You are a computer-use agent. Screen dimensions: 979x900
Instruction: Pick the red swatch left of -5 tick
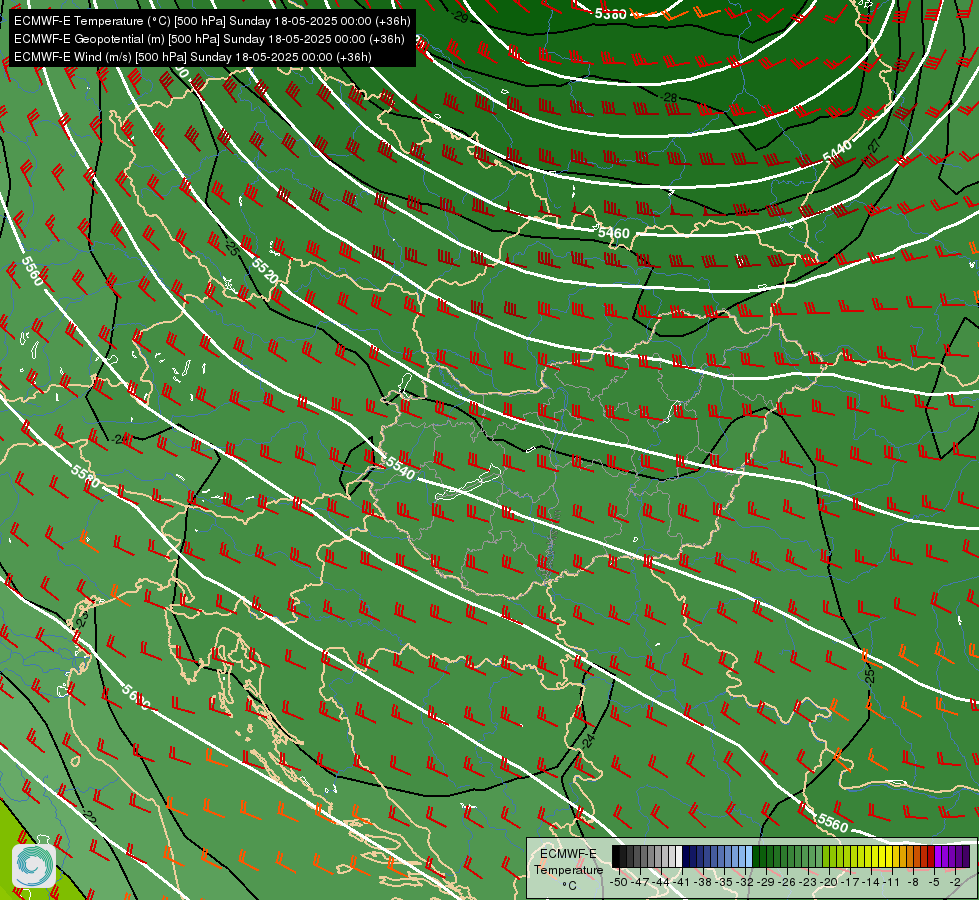[x=931, y=857]
